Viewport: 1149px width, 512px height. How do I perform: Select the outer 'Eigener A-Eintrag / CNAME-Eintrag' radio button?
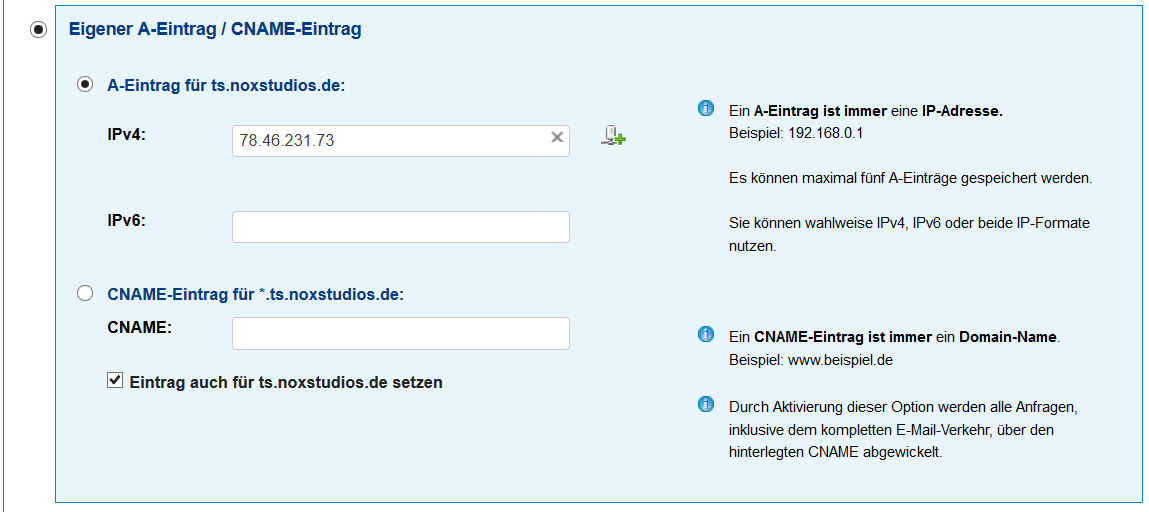pyautogui.click(x=39, y=30)
